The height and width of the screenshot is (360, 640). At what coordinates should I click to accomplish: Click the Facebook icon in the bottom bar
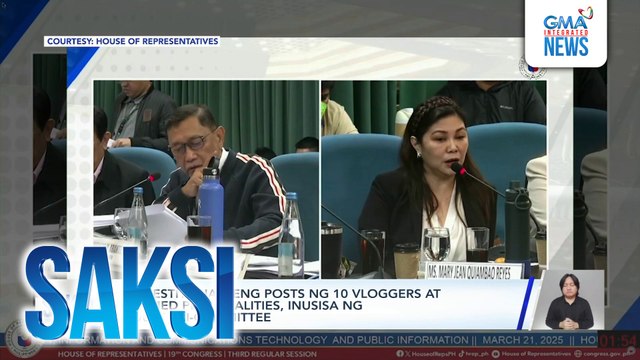coord(400,354)
